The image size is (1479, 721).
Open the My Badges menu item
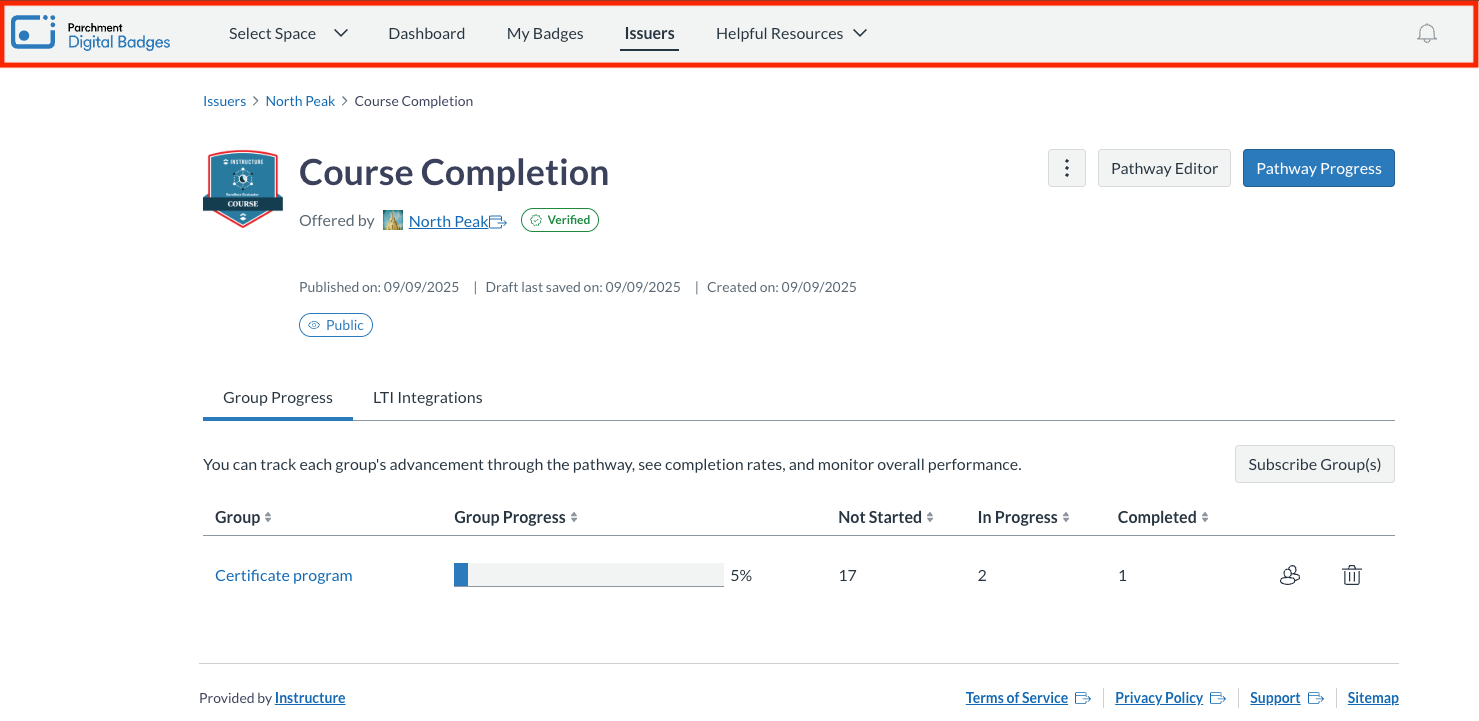[545, 33]
